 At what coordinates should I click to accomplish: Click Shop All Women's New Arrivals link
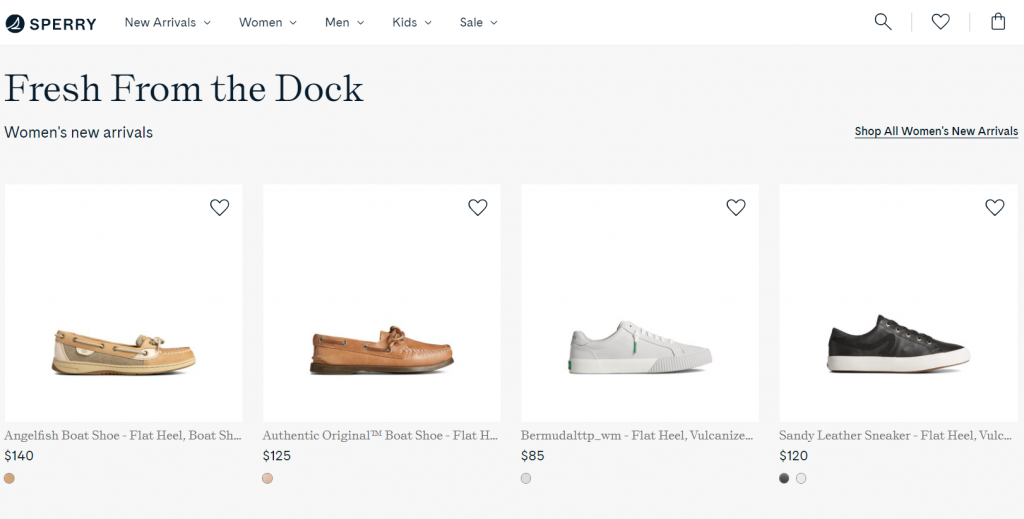(936, 131)
